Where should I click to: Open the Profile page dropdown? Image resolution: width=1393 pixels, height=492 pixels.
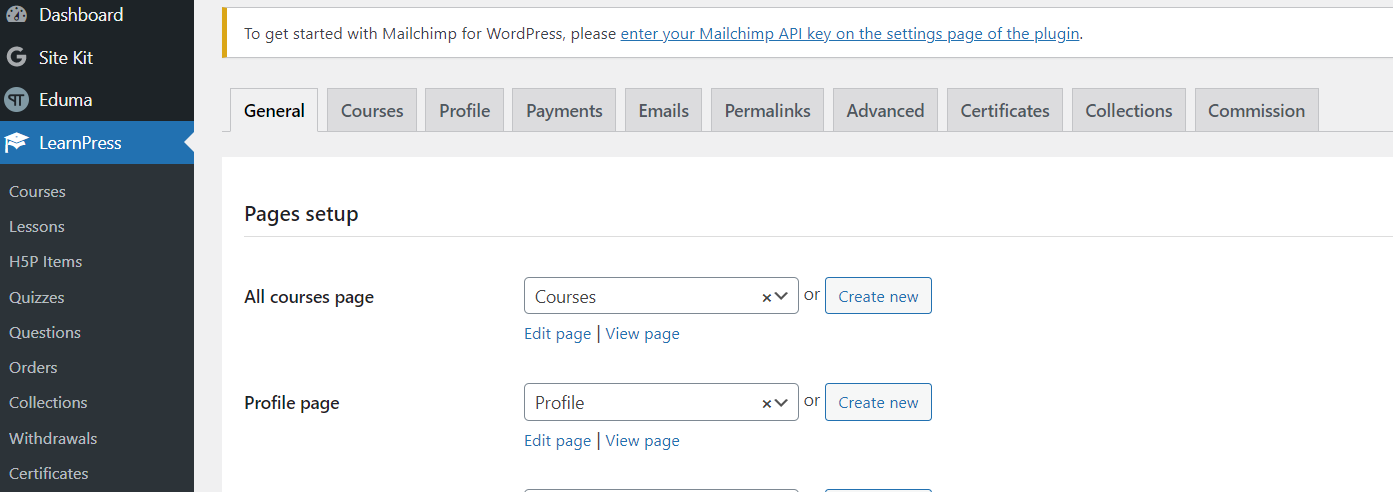(x=782, y=403)
